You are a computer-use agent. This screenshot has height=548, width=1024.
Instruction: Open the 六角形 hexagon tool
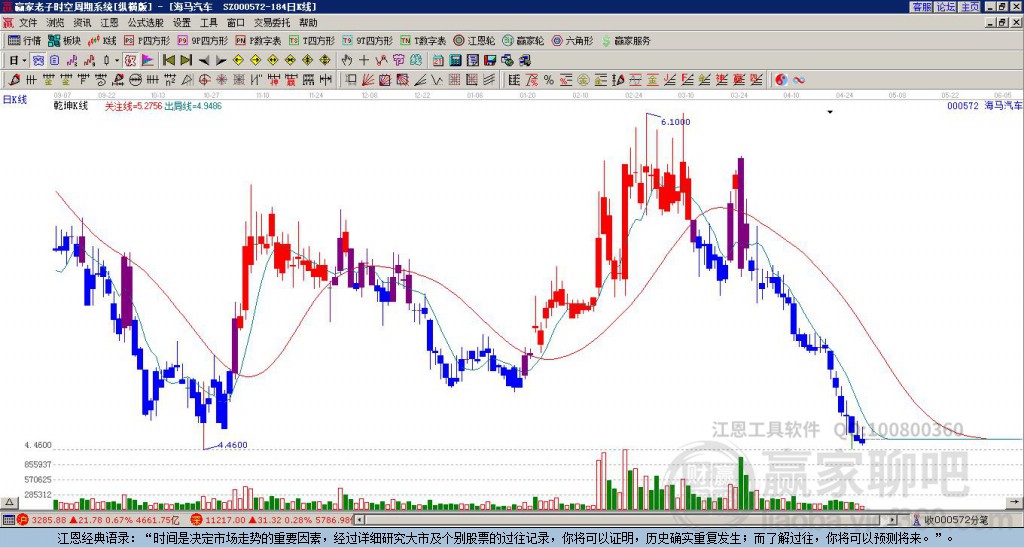click(x=572, y=40)
